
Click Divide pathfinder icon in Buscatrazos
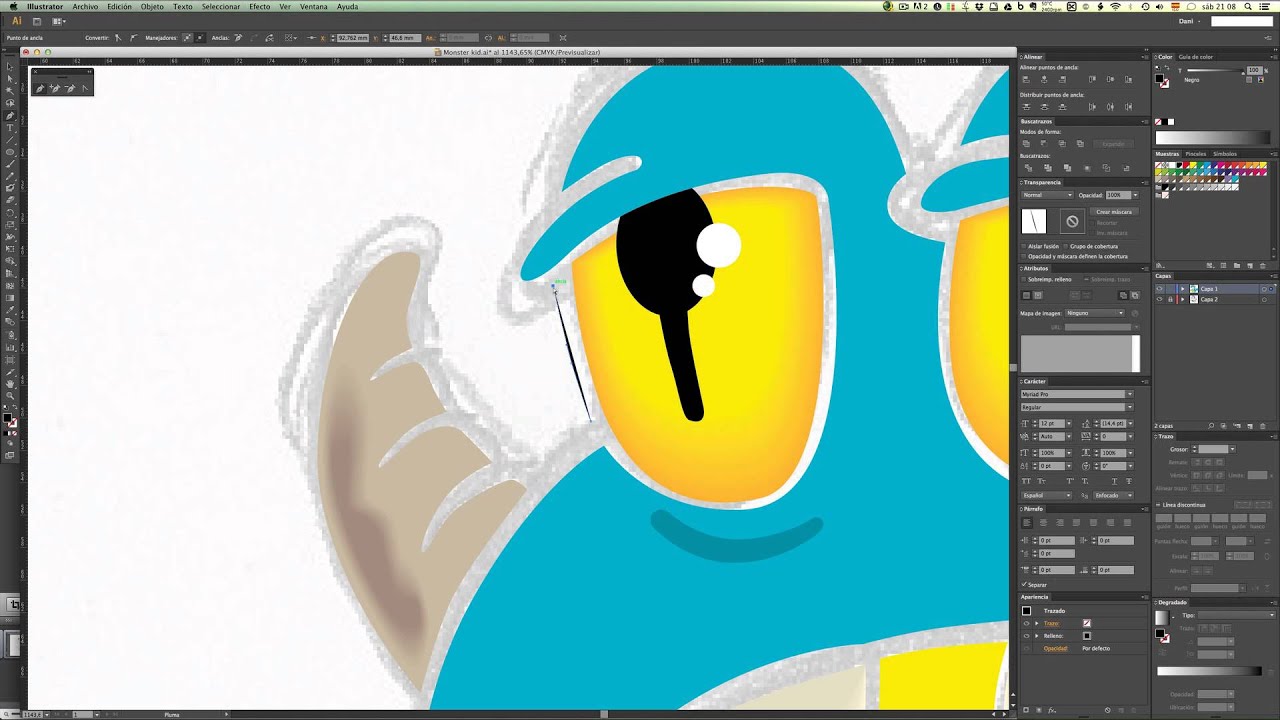(1028, 168)
